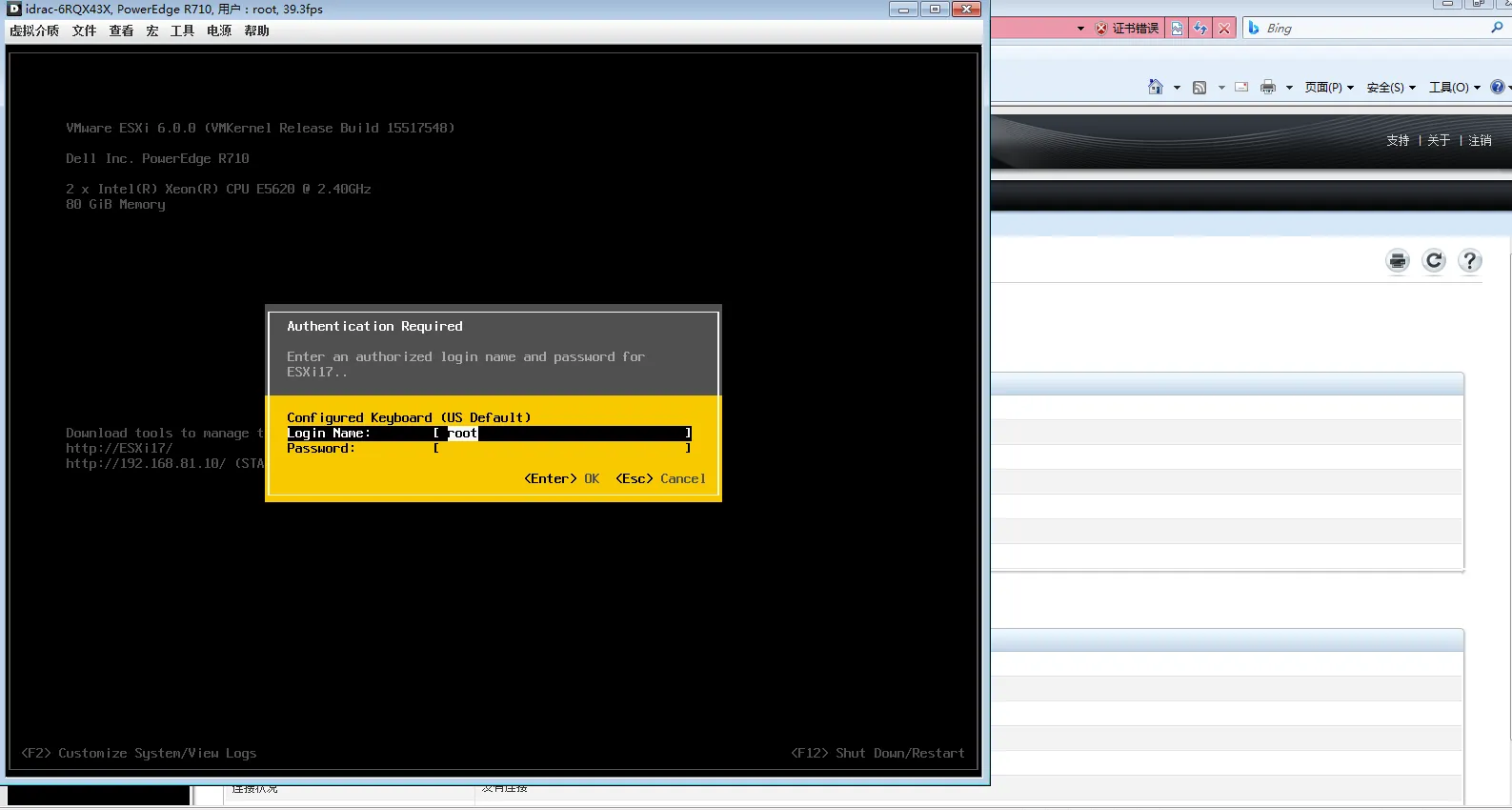Click VMware ESXi 6.0.0 version text
Screen dimensions: 1512x810
coord(260,128)
